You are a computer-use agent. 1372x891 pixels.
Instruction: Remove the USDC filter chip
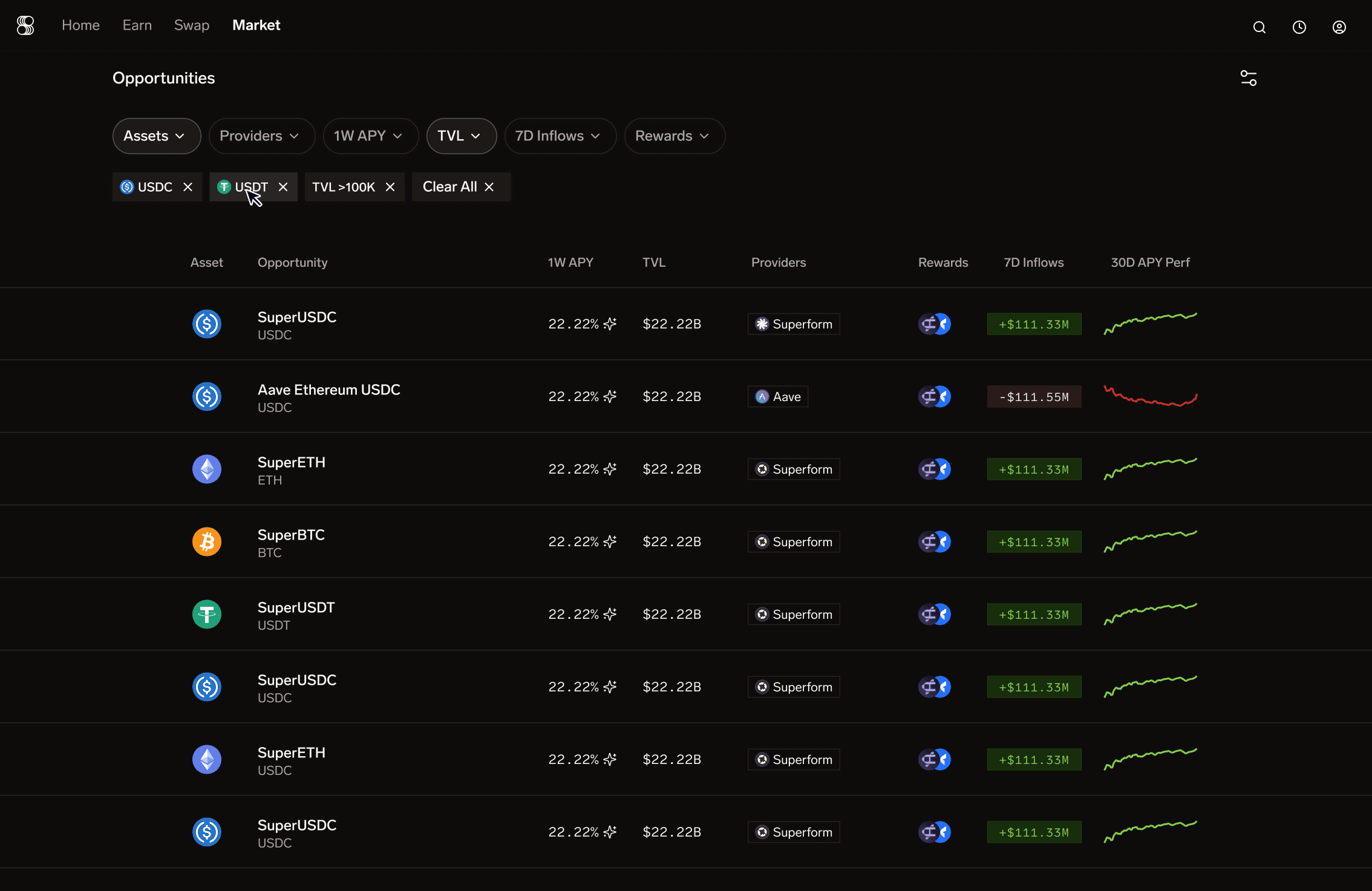tap(188, 187)
